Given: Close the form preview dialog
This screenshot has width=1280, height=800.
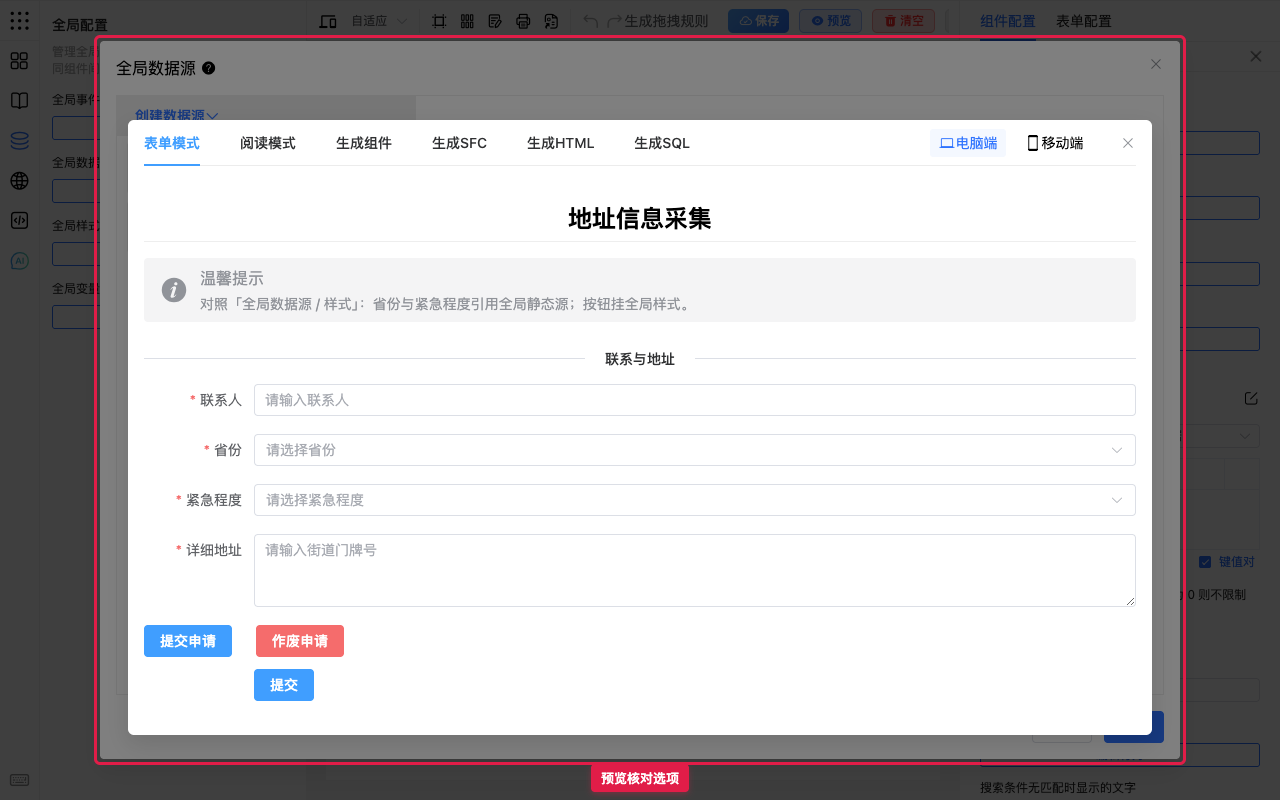Looking at the screenshot, I should point(1128,143).
